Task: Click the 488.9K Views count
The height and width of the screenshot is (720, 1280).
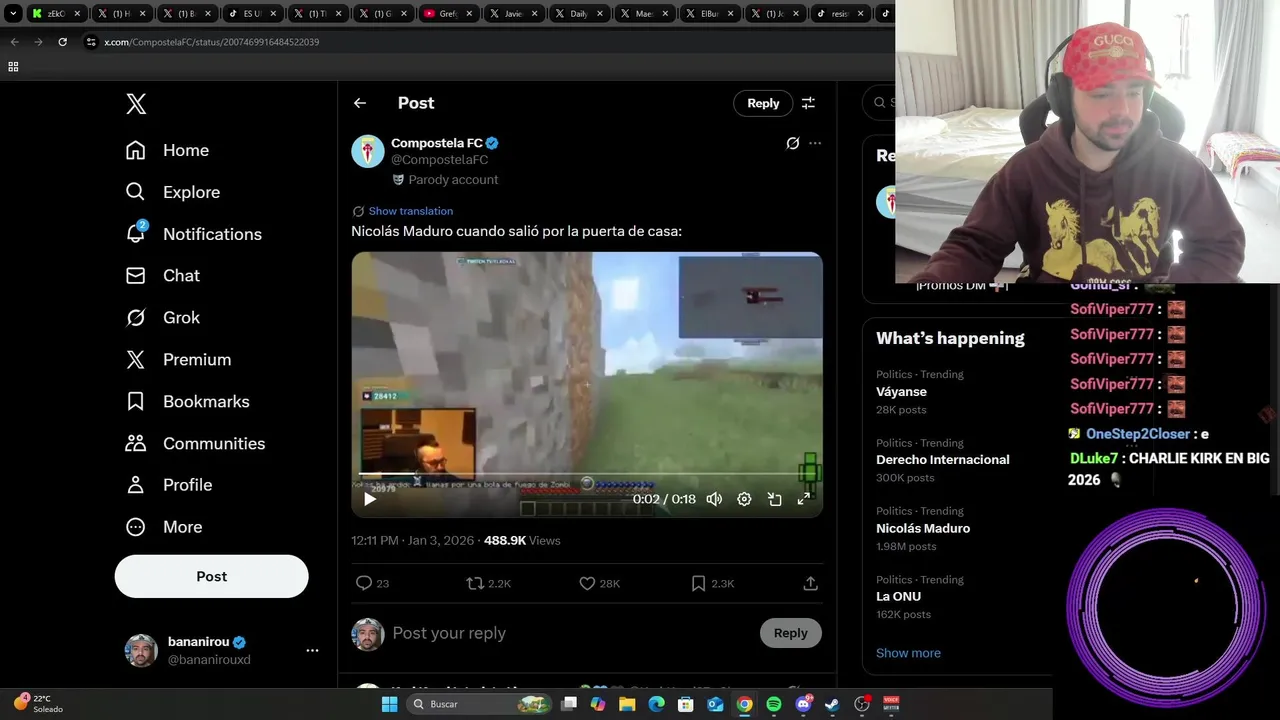Action: click(522, 540)
